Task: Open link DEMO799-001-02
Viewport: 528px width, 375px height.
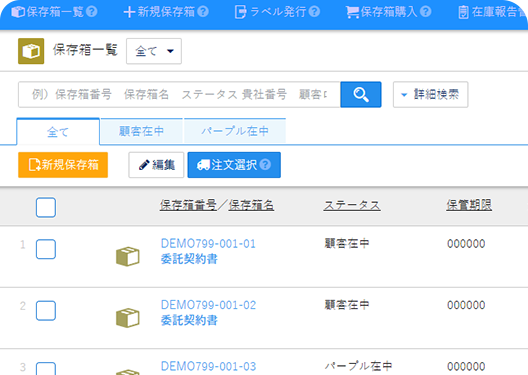Action: pos(208,305)
